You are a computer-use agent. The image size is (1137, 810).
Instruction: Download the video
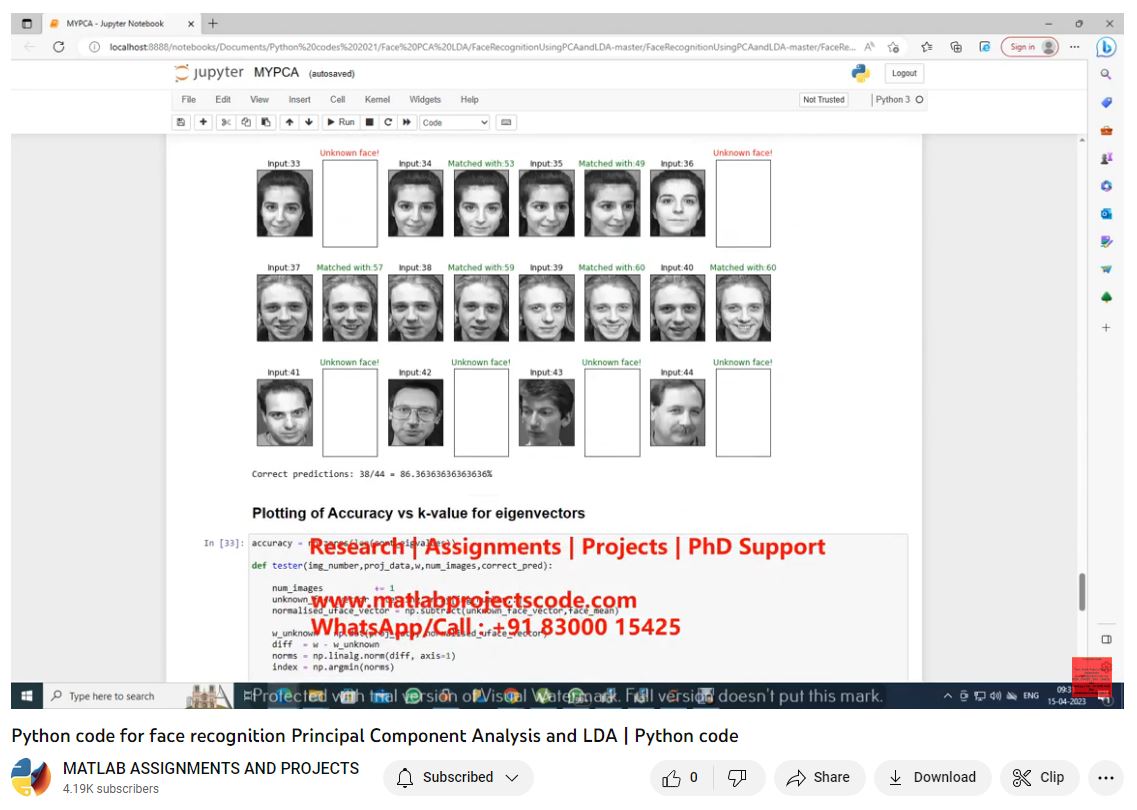[x=933, y=777]
